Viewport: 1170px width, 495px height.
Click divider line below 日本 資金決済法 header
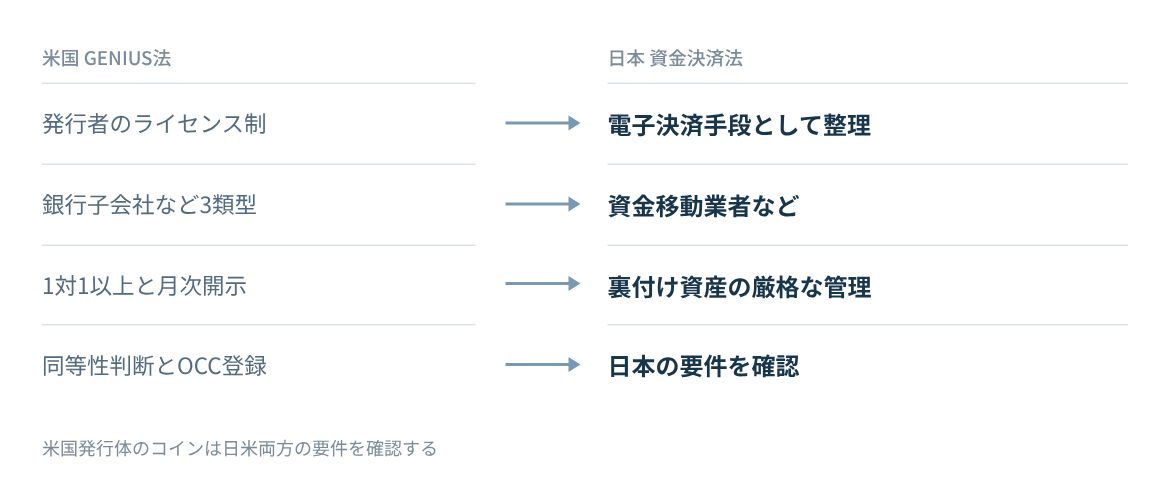tap(868, 83)
